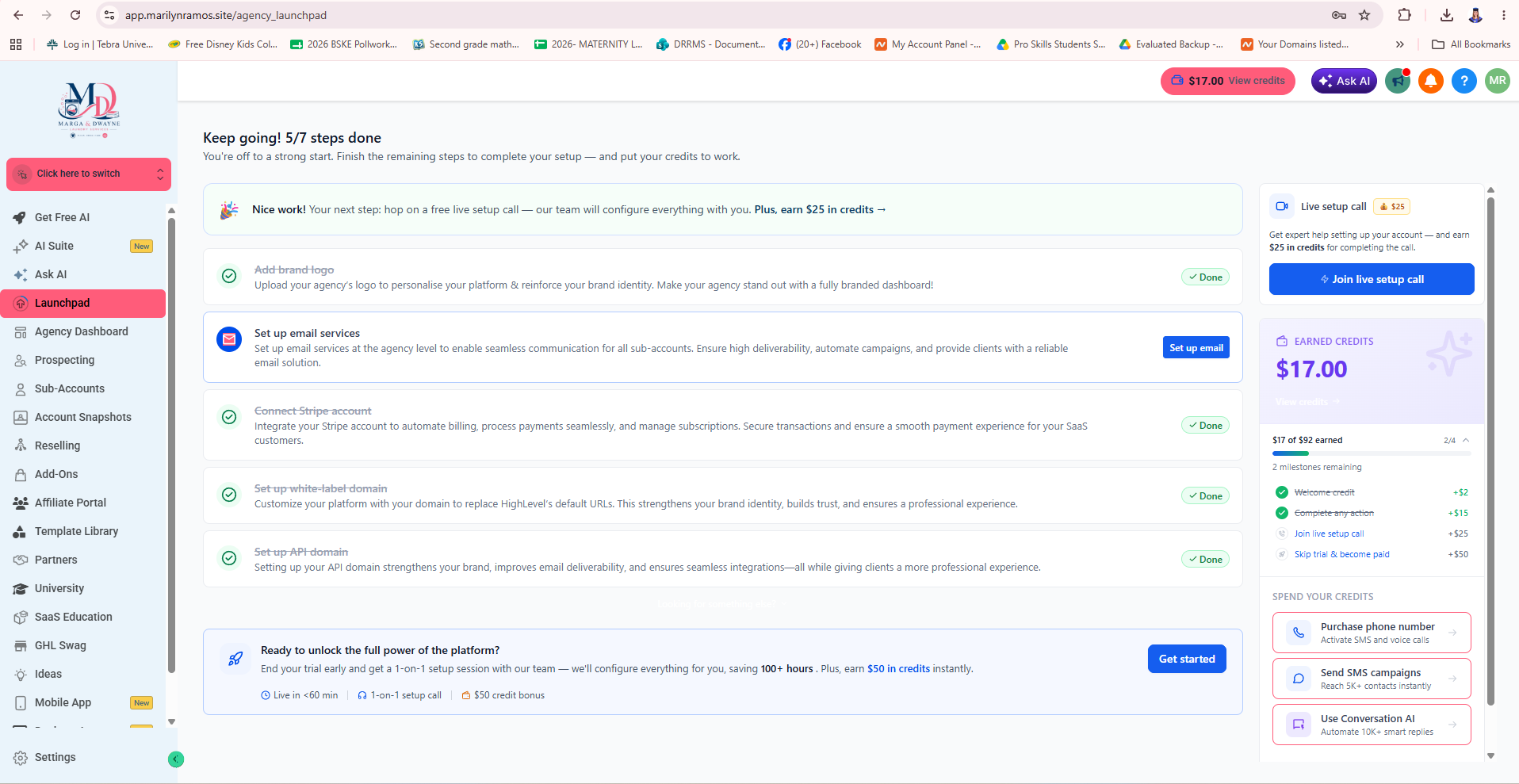This screenshot has width=1519, height=784.
Task: Click the browser reload icon
Action: pos(75,15)
